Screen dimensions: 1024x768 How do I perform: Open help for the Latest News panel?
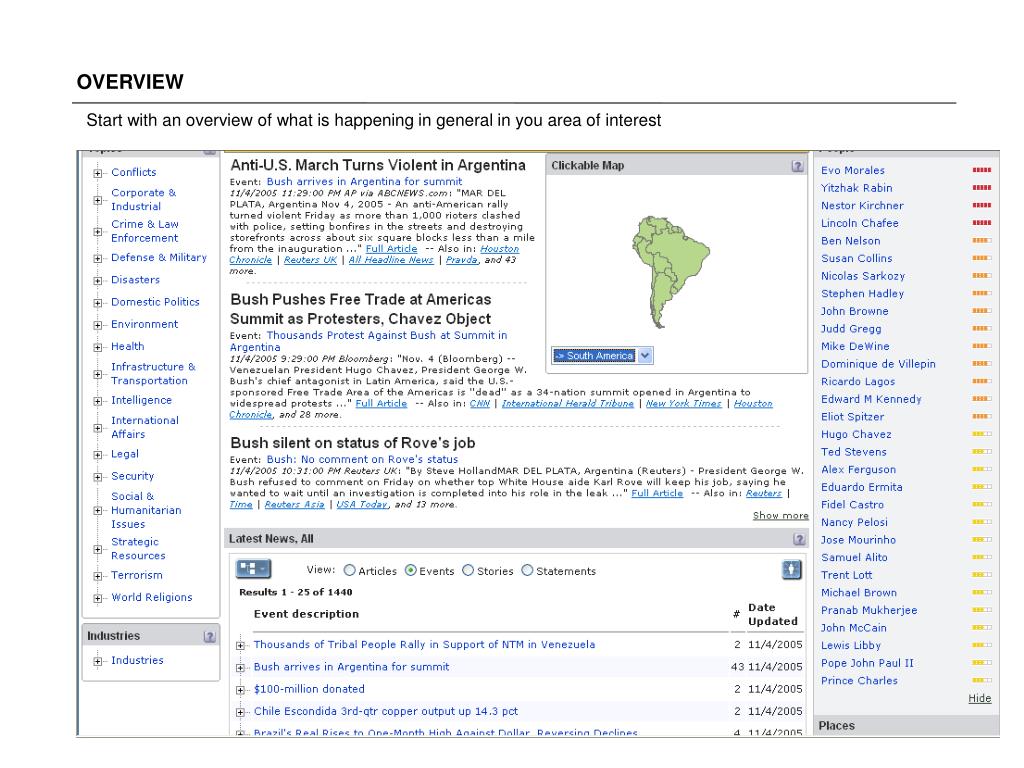click(x=799, y=539)
